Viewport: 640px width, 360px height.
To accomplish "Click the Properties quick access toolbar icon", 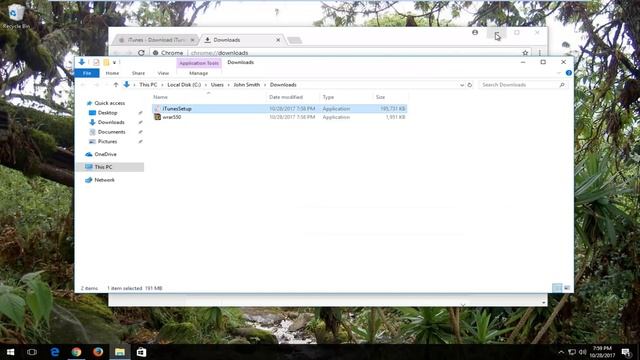I will coord(96,62).
